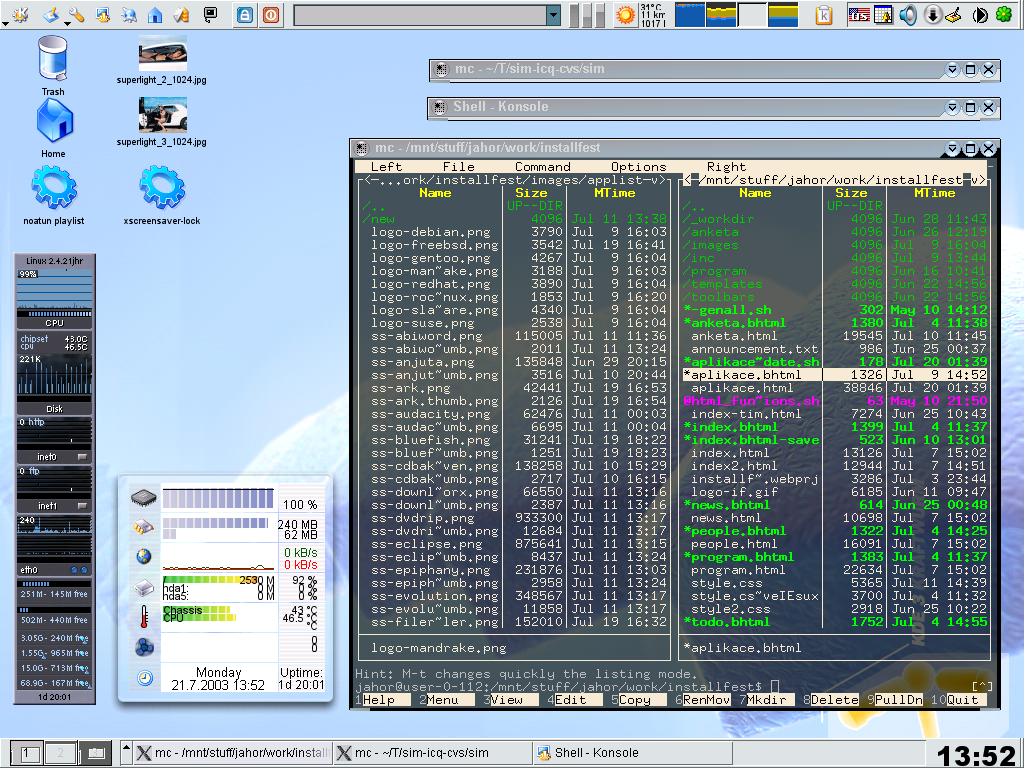Launch the xscreensaver-lock desktop icon
The width and height of the screenshot is (1024, 768).
[x=162, y=187]
